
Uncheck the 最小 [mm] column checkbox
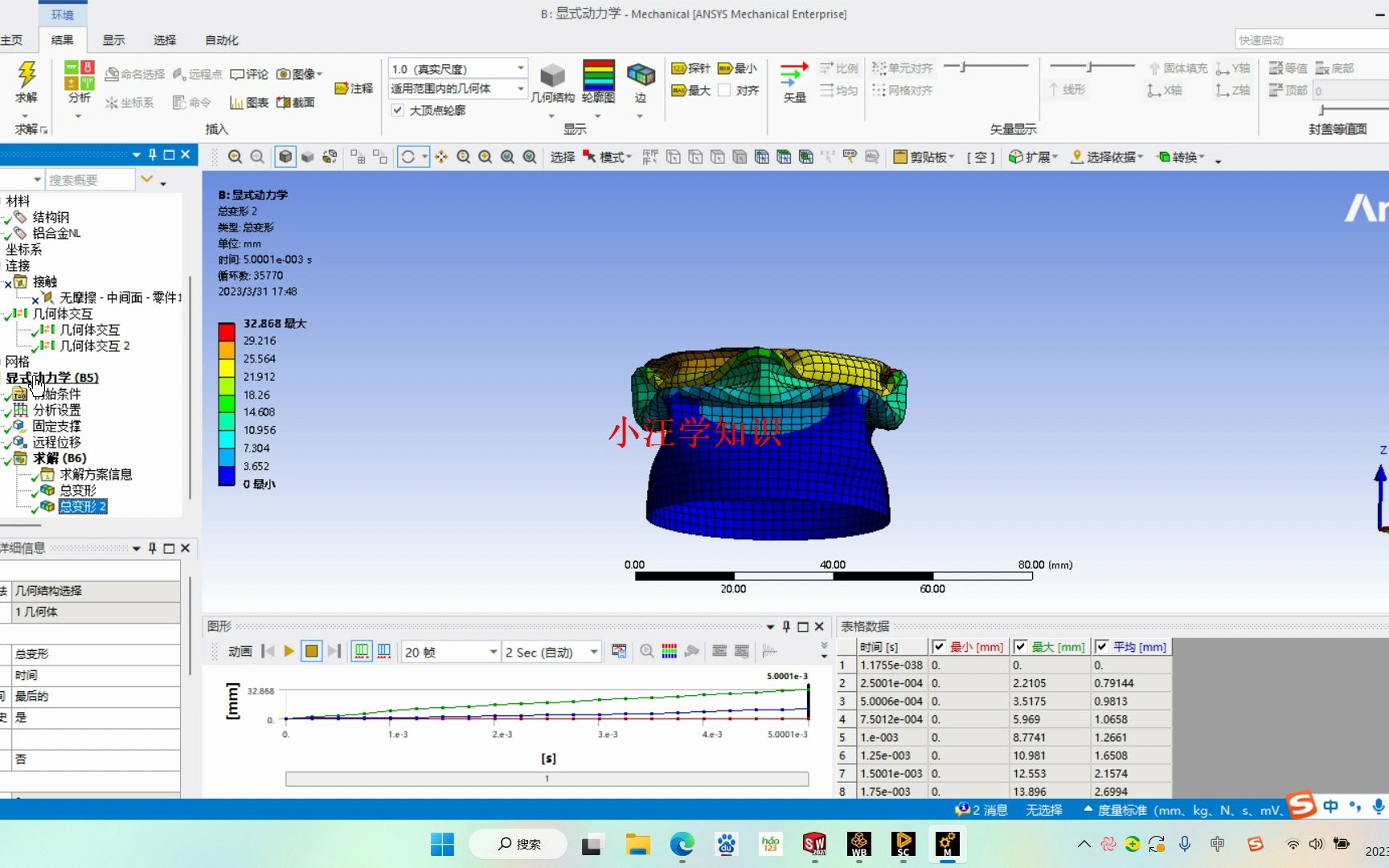(939, 647)
